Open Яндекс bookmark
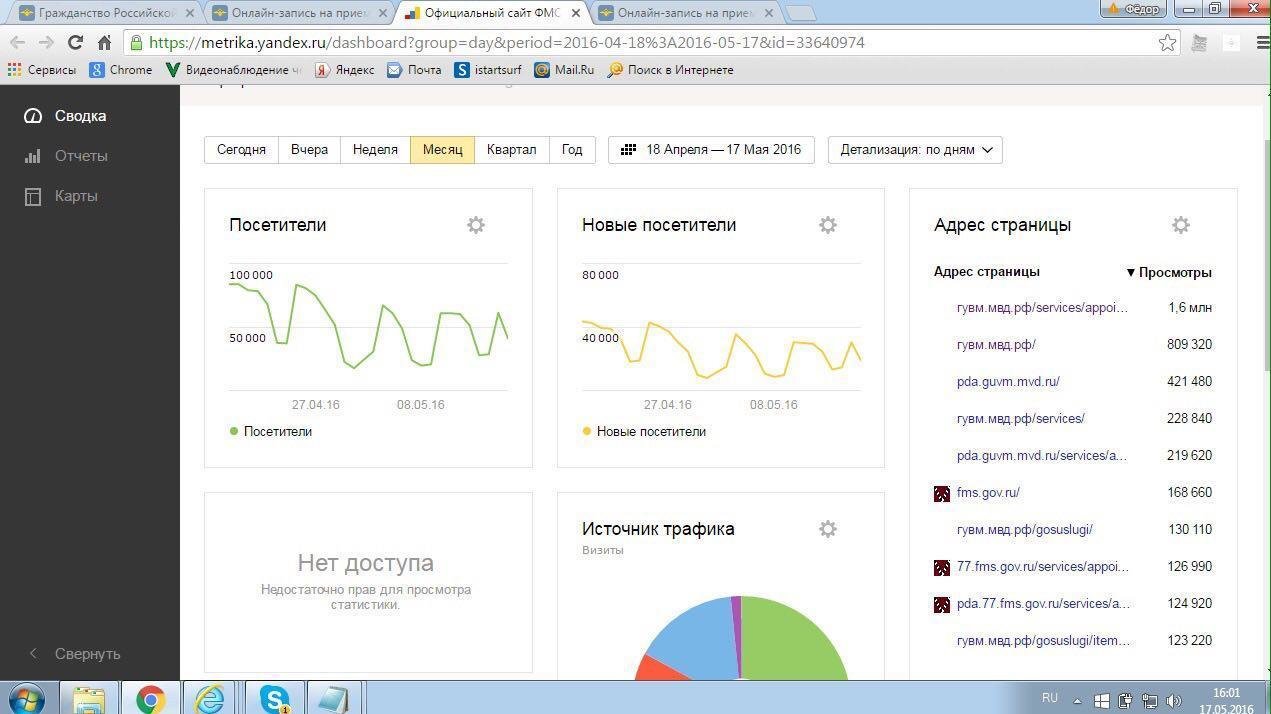Image resolution: width=1271 pixels, height=714 pixels. [x=345, y=70]
